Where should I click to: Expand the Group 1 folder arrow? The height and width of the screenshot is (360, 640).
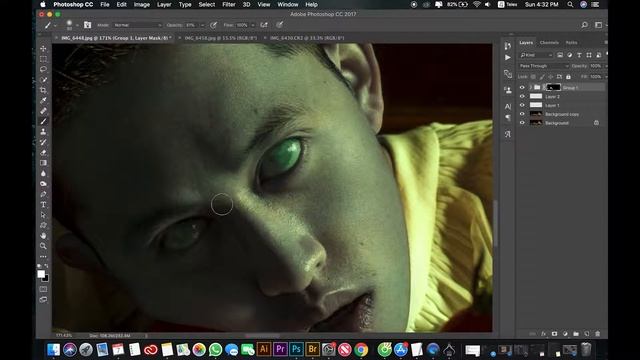click(x=531, y=87)
